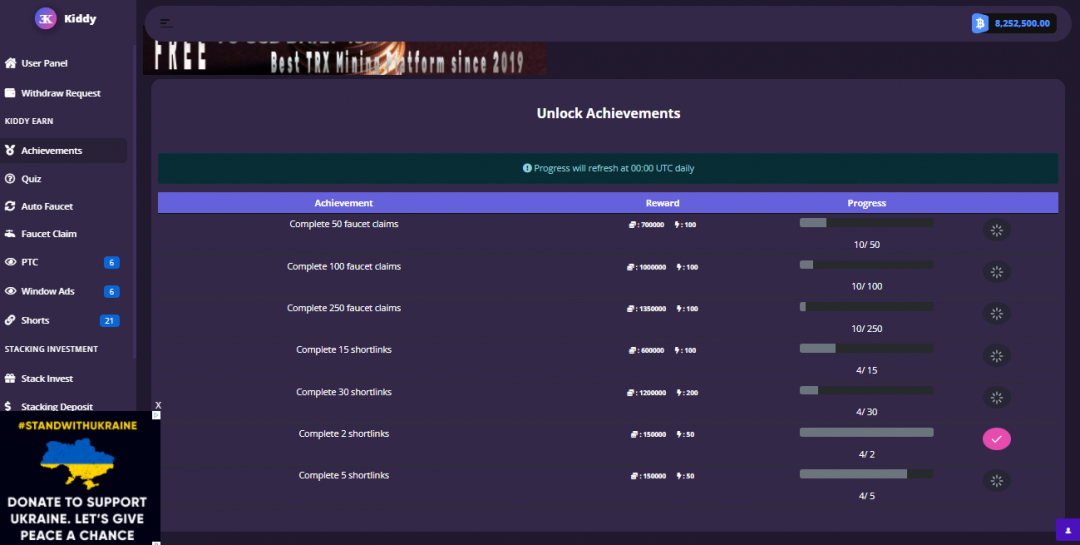Viewport: 1080px width, 545px height.
Task: Click the Quiz question-mark icon
Action: tap(10, 179)
